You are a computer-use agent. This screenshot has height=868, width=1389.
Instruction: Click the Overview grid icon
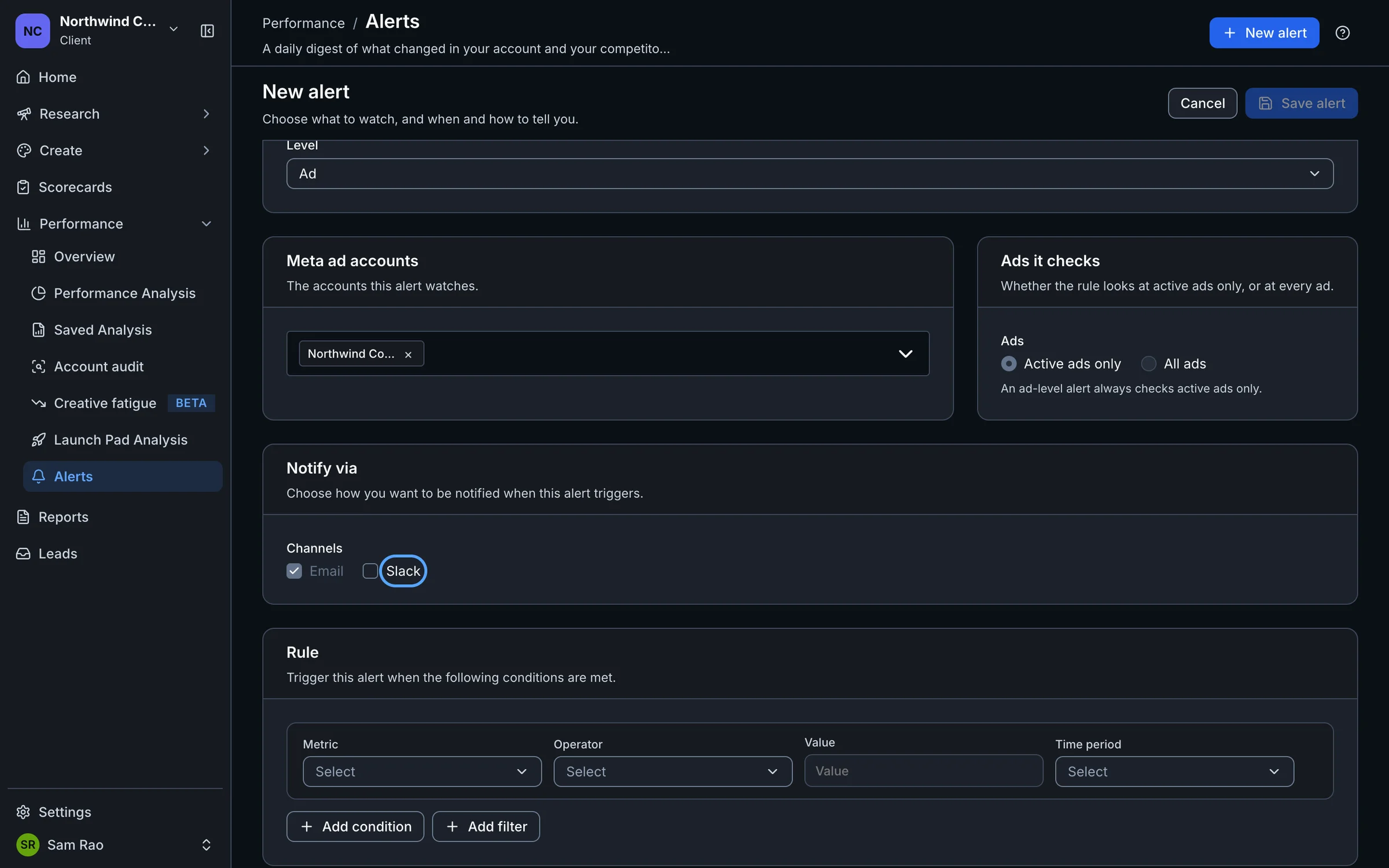38,256
